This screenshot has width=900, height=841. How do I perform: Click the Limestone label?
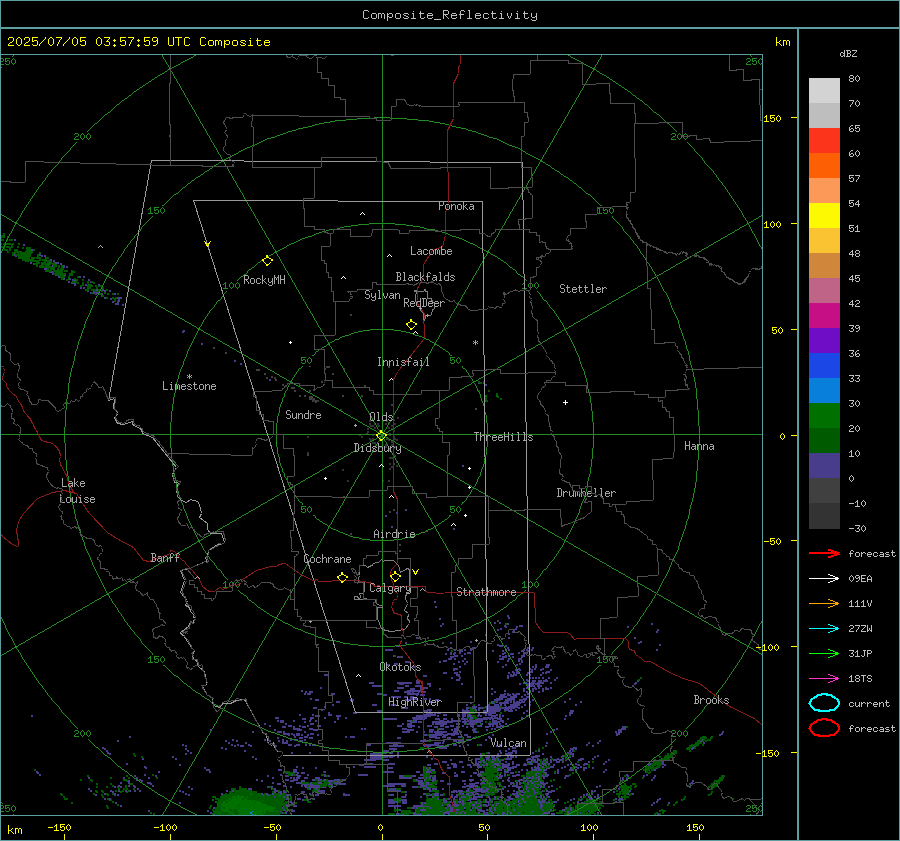coord(189,386)
